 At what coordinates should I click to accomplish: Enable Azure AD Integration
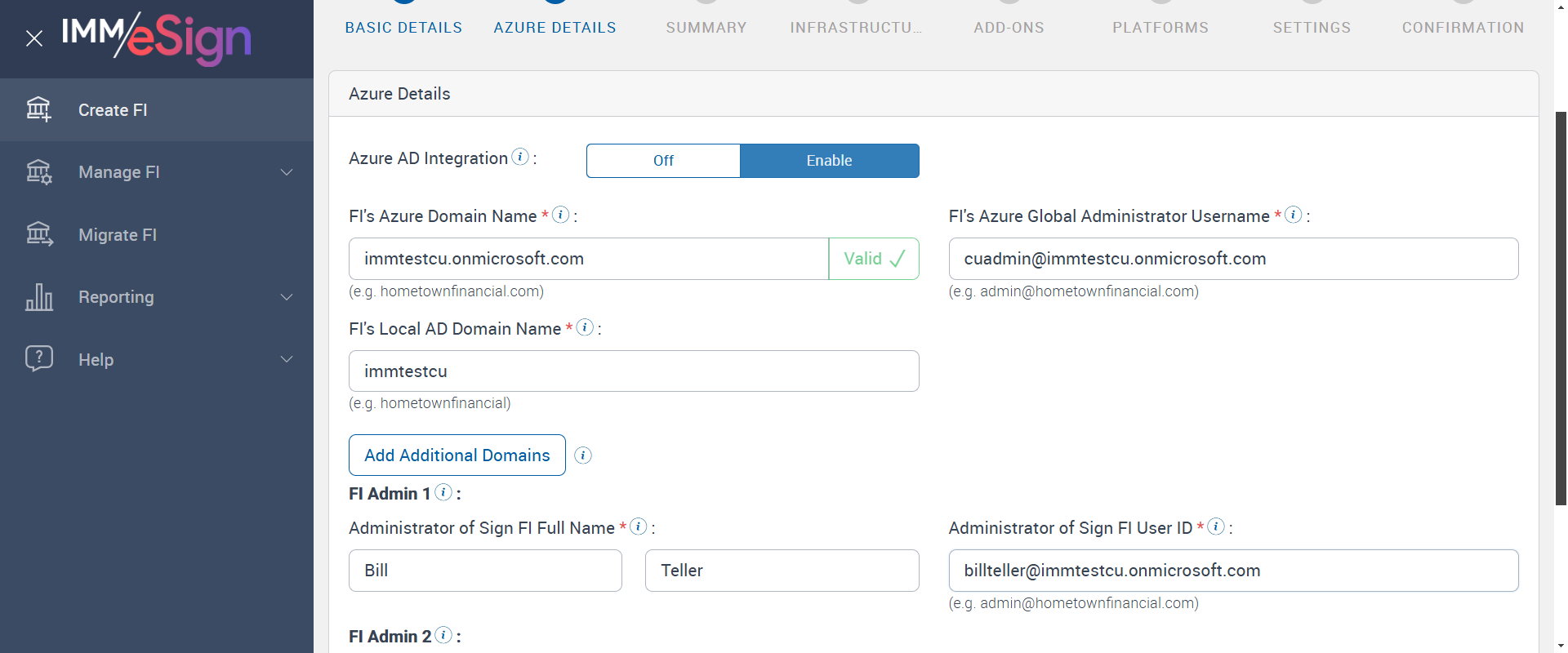point(829,161)
